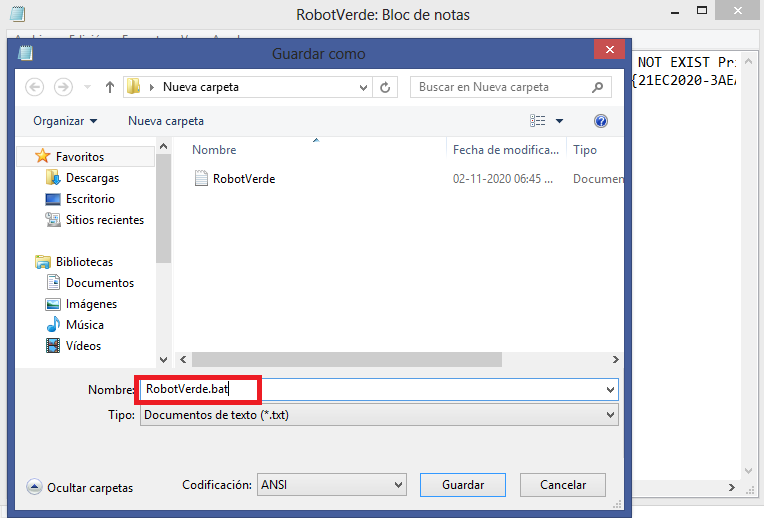This screenshot has height=518, width=764.
Task: Open view options dropdown arrow
Action: (x=559, y=121)
